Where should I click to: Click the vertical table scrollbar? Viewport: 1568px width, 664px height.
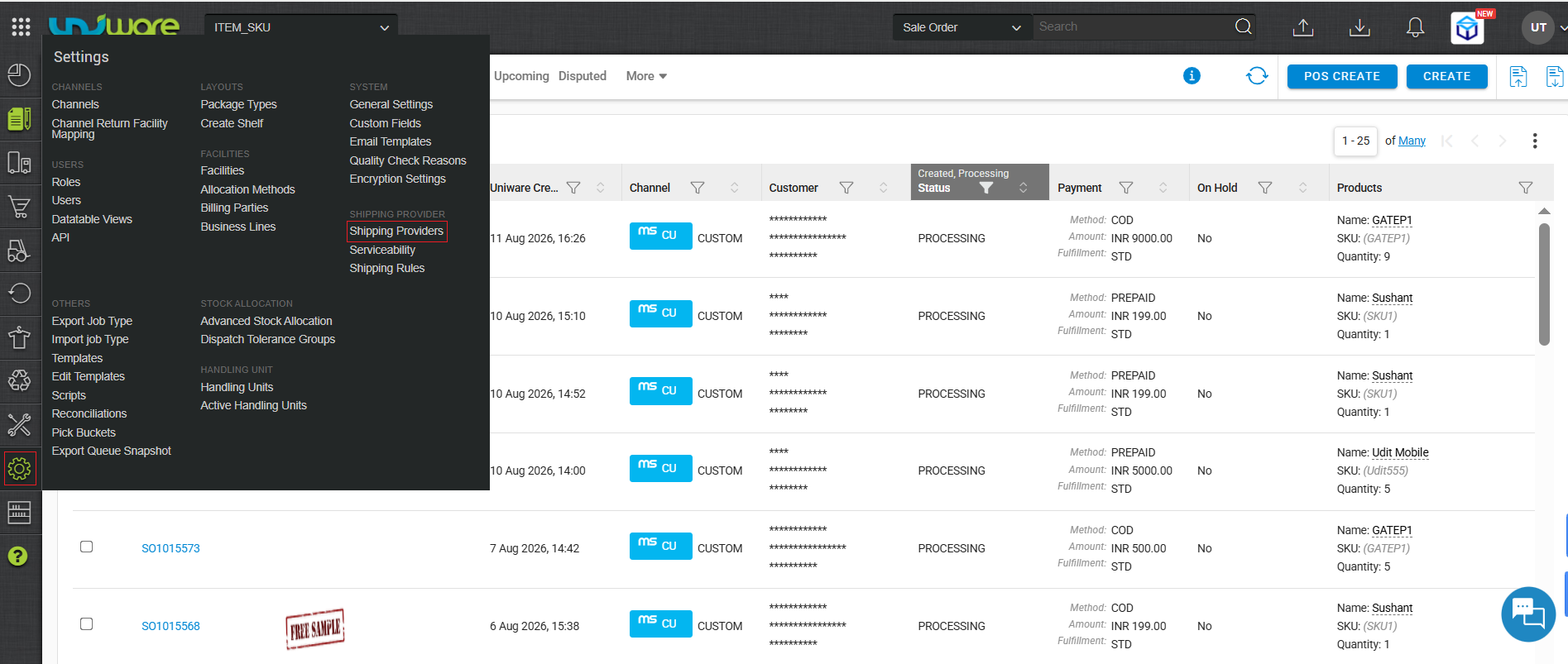[1544, 285]
